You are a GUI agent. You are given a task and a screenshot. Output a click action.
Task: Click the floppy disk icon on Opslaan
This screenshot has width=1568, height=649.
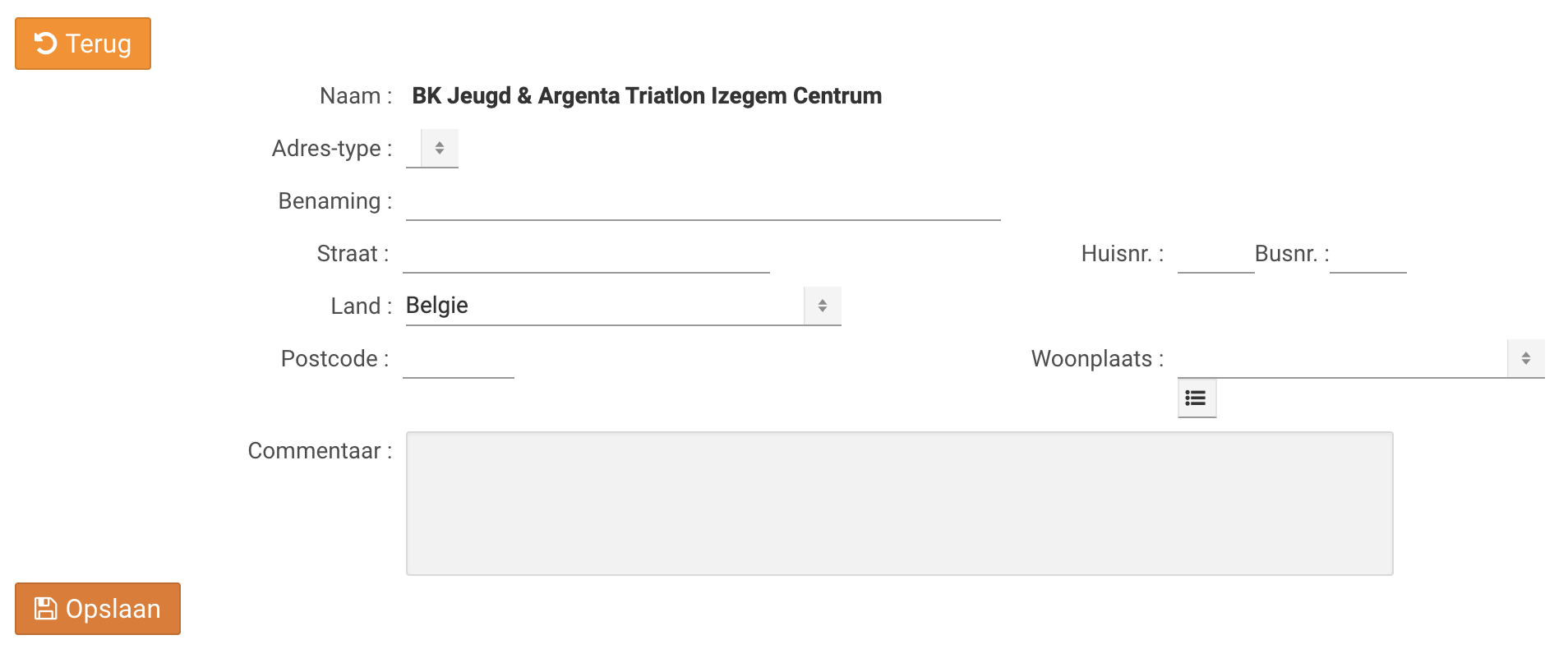click(45, 609)
